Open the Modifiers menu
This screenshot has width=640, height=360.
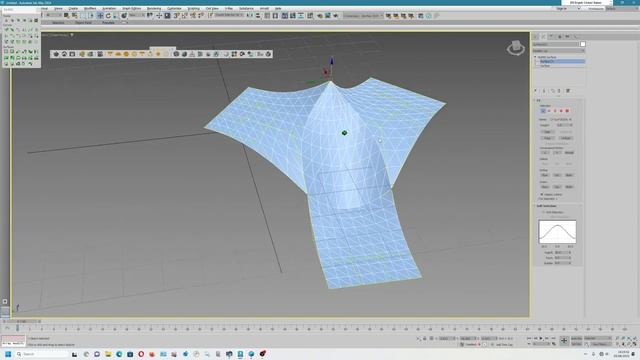click(x=90, y=8)
